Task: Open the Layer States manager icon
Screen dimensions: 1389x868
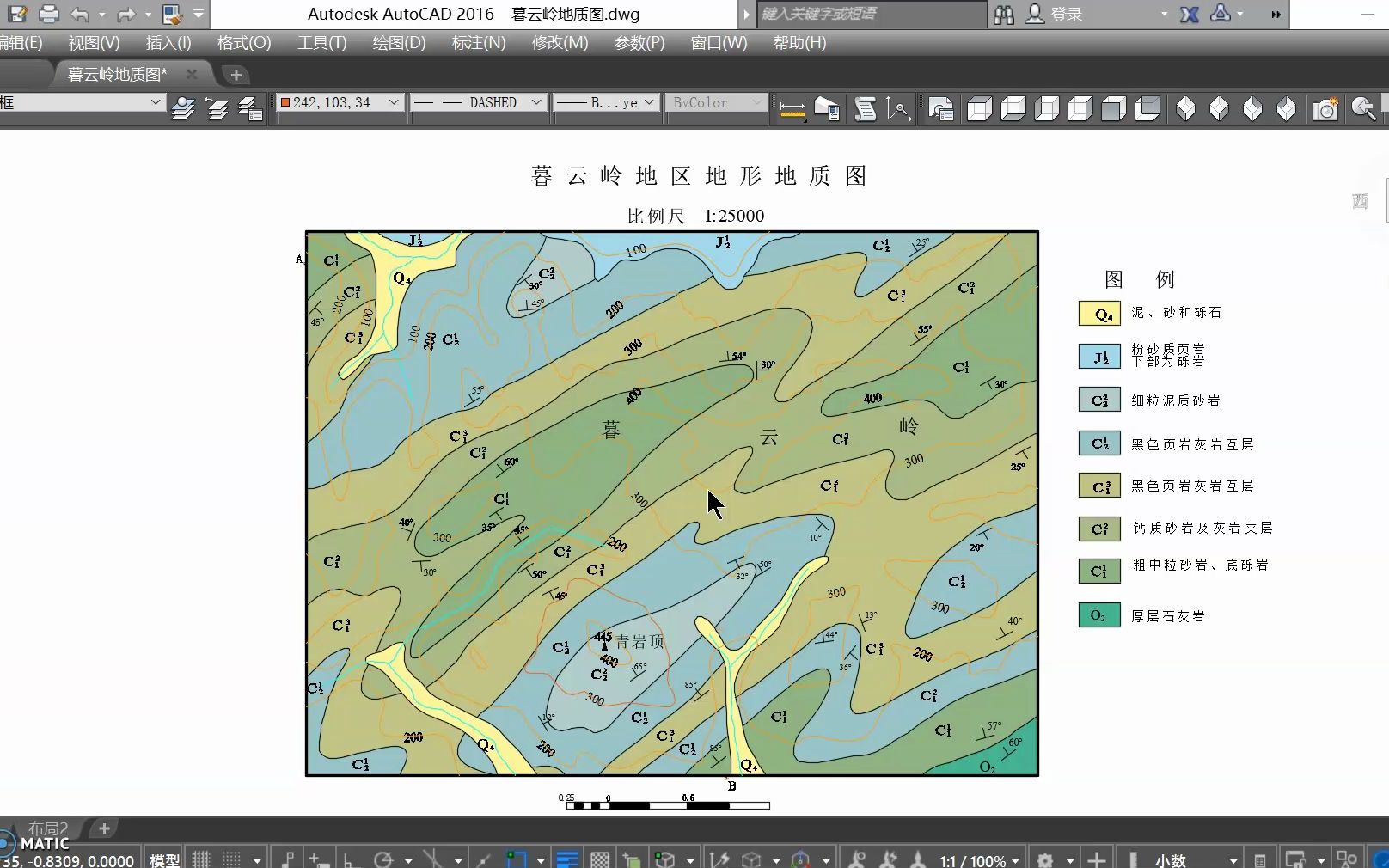Action: [x=250, y=108]
